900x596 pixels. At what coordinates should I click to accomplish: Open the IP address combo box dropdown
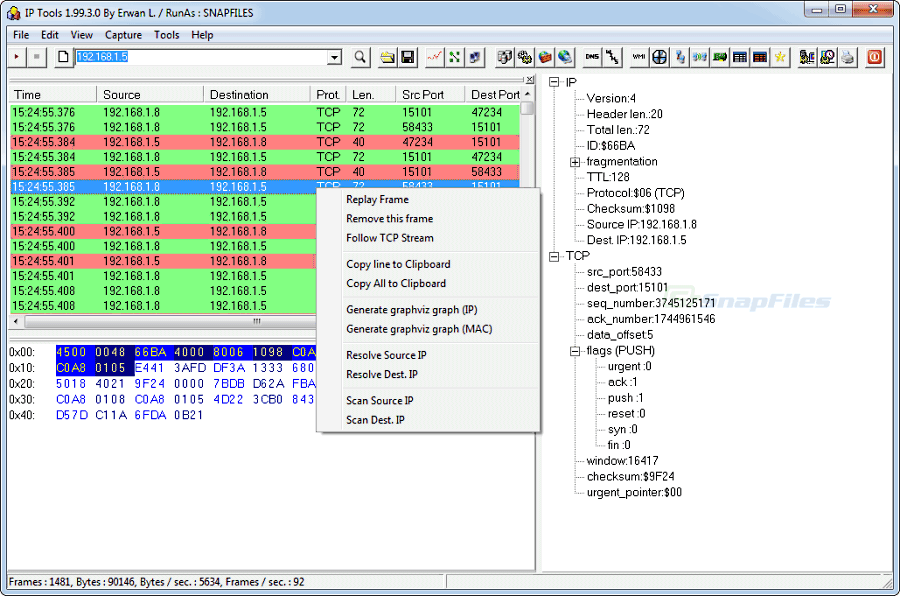(335, 57)
